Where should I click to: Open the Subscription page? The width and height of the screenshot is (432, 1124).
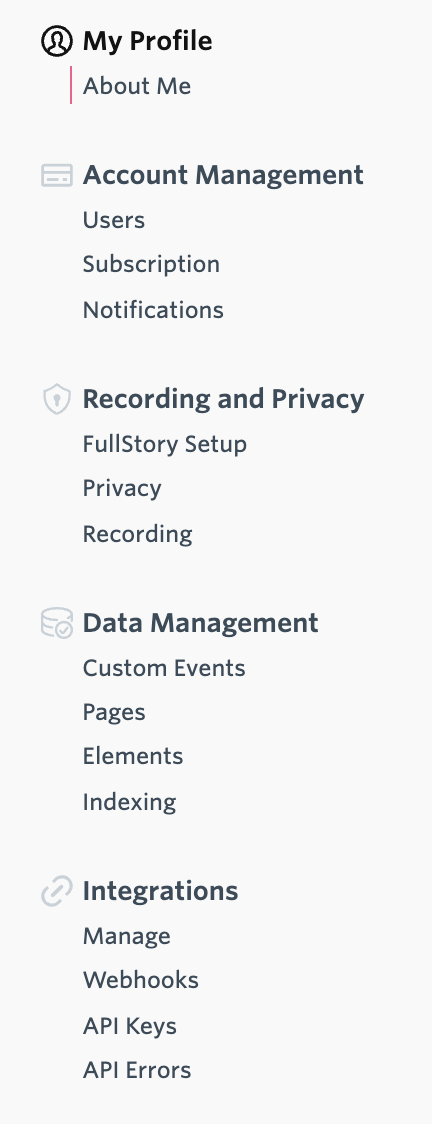click(151, 265)
